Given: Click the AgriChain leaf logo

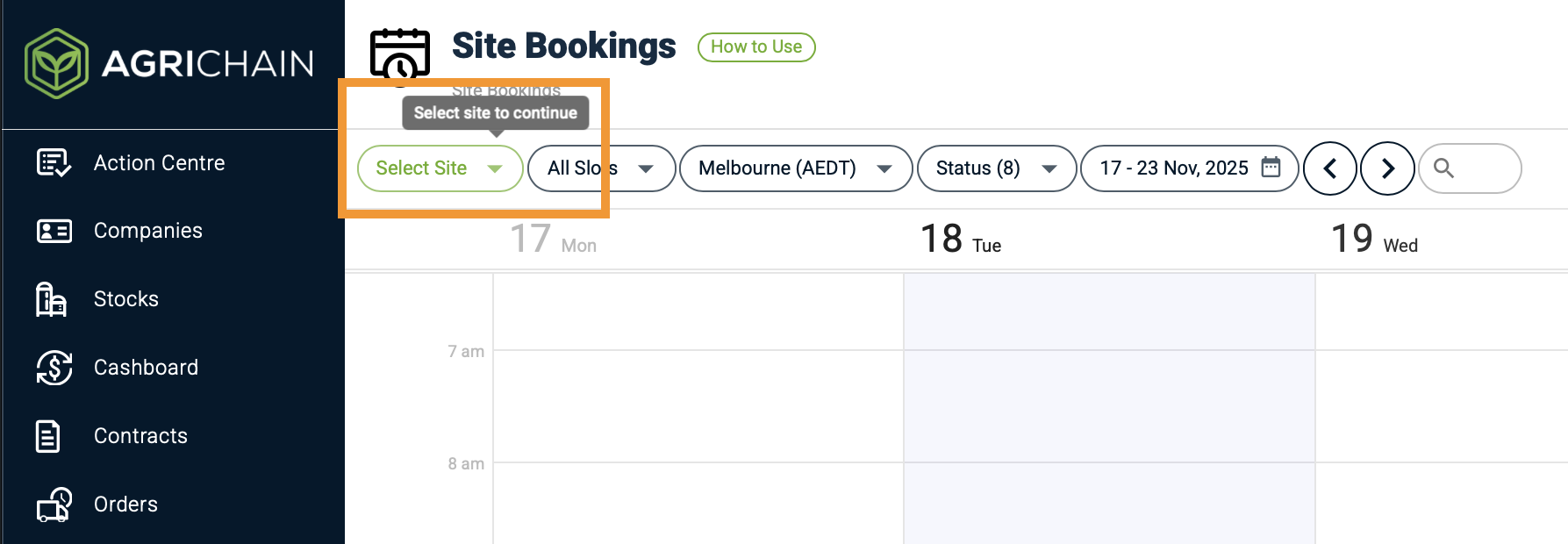Looking at the screenshot, I should point(56,63).
